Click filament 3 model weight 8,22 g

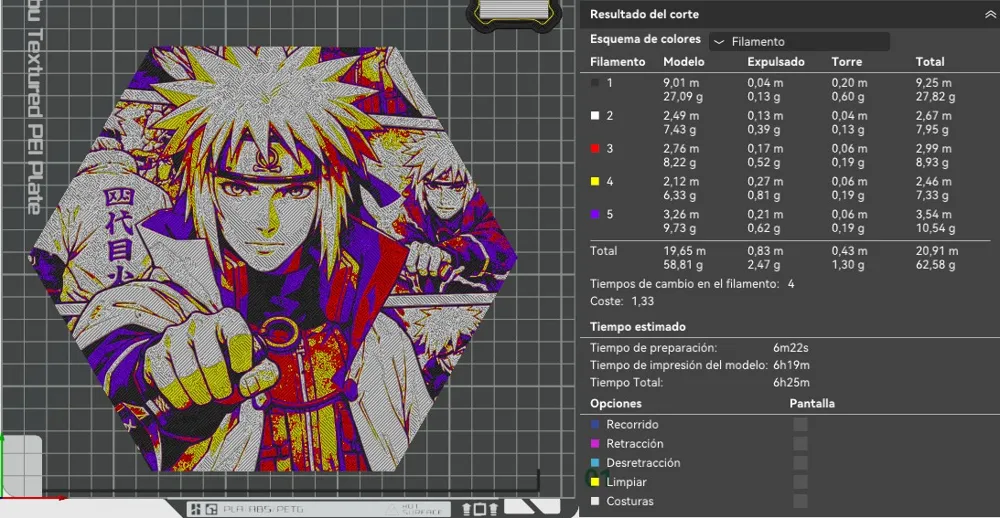680,163
